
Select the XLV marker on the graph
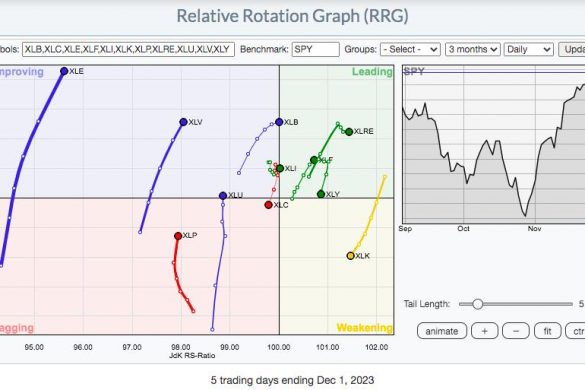point(183,122)
